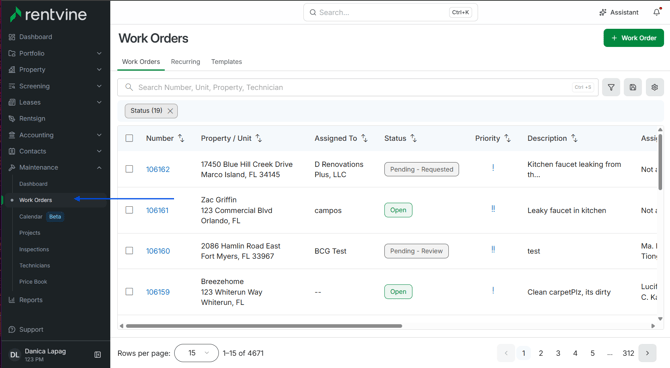This screenshot has width=670, height=368.
Task: Open the filter funnel icon
Action: pyautogui.click(x=611, y=87)
